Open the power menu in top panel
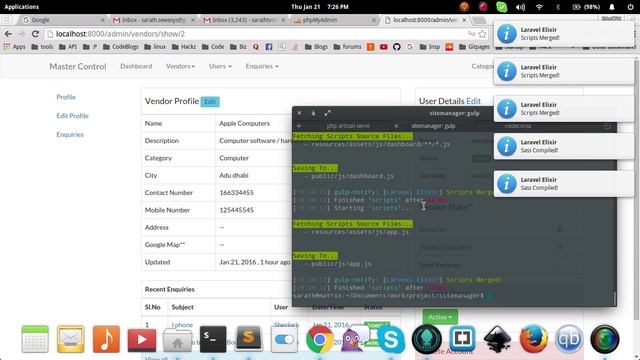The width and height of the screenshot is (640, 360). [x=630, y=7]
